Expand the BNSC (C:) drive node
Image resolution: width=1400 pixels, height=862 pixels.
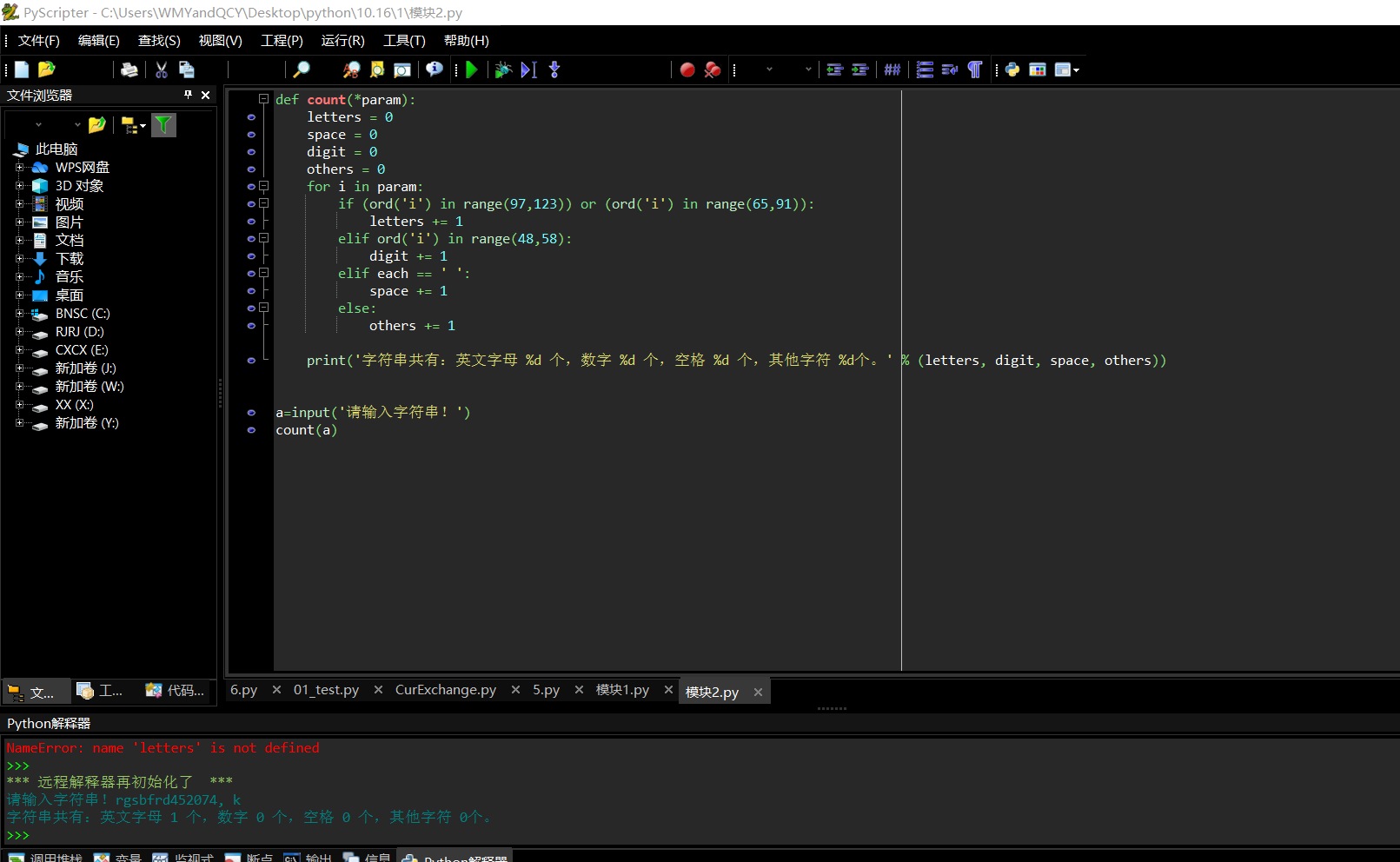tap(20, 314)
